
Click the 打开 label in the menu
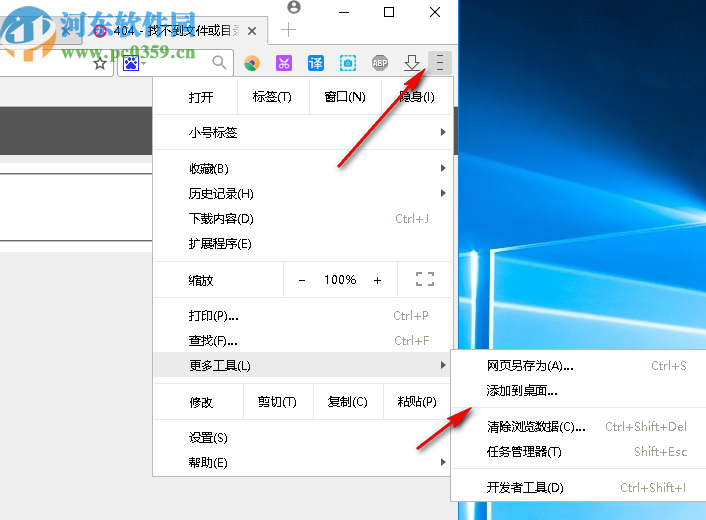(x=201, y=97)
